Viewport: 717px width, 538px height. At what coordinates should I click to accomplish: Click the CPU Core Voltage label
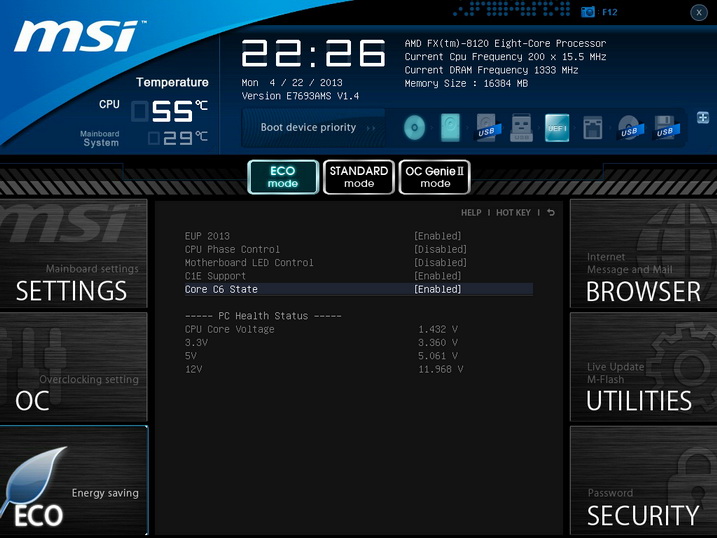coord(230,329)
